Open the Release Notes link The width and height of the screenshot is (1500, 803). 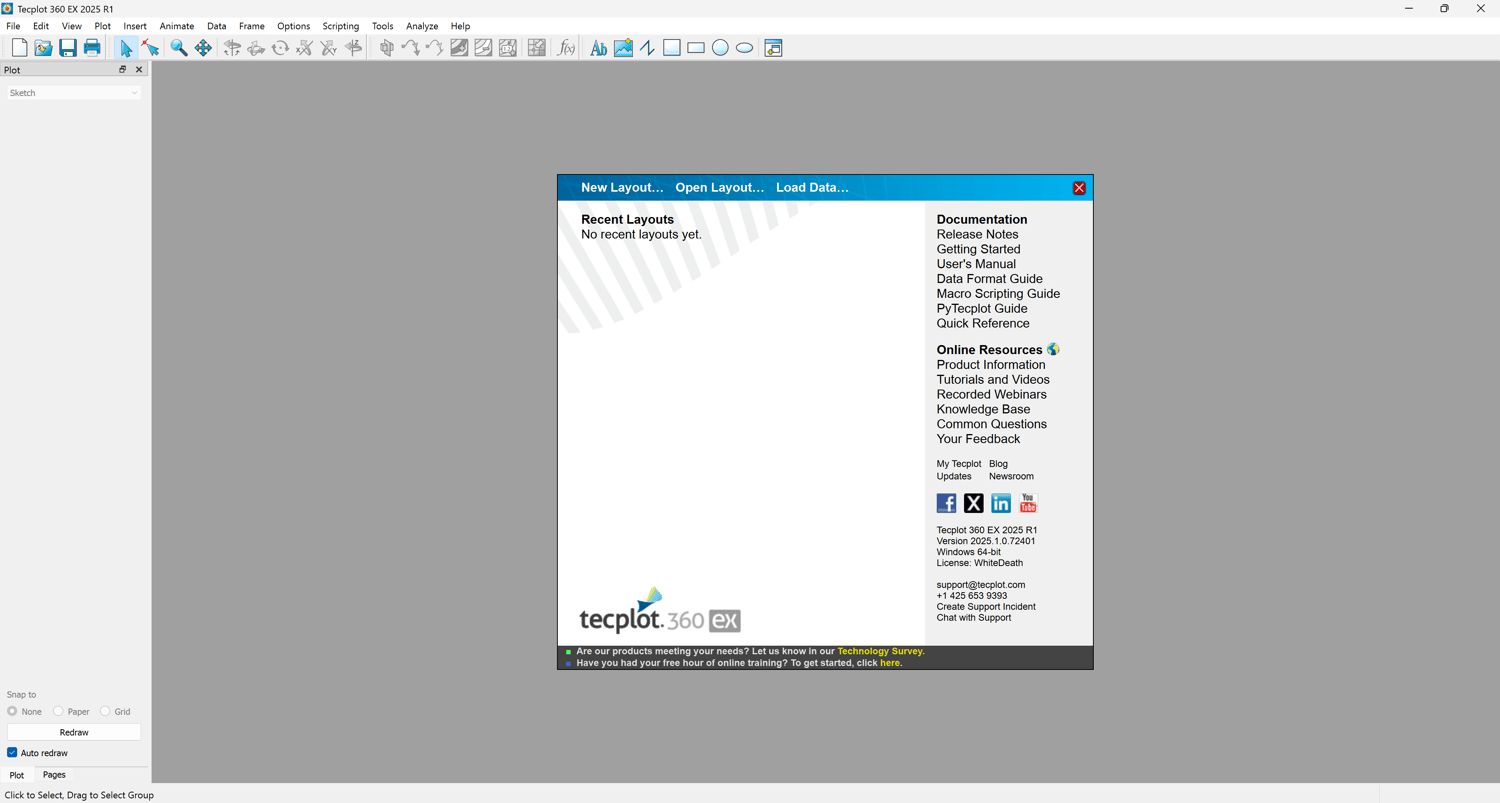[x=977, y=235]
